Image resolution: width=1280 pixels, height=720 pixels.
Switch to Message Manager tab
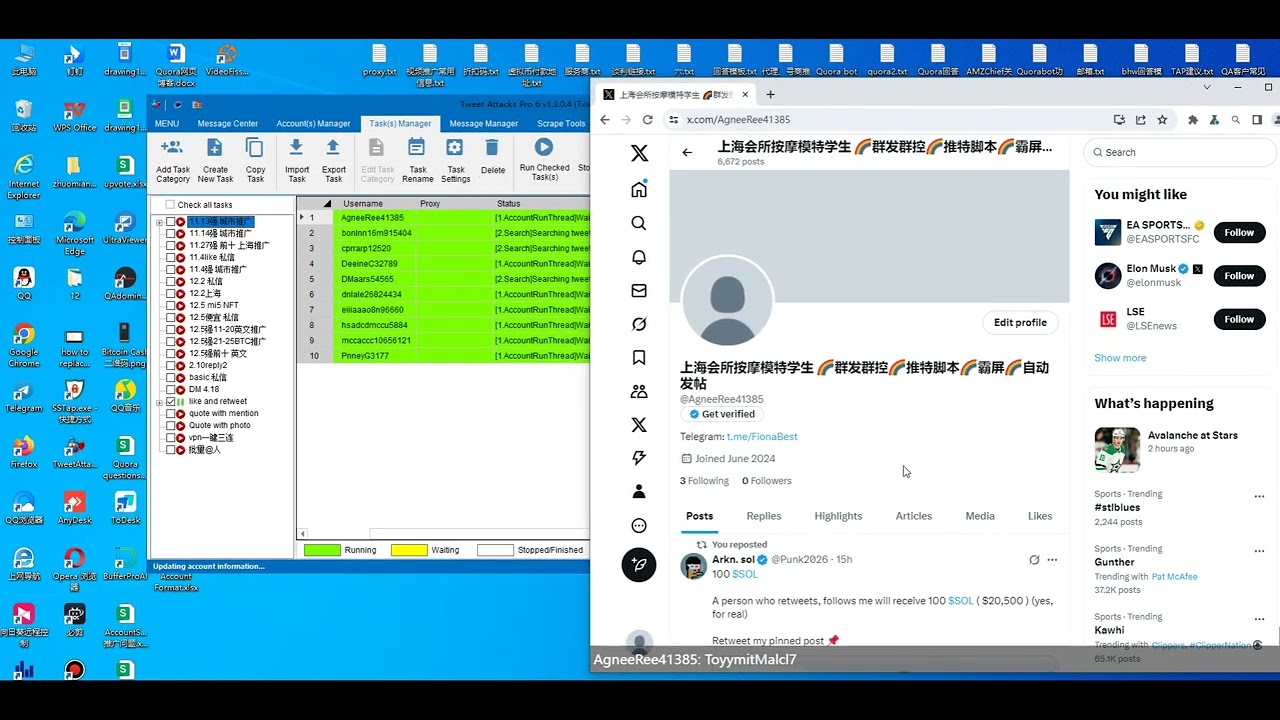tap(484, 124)
